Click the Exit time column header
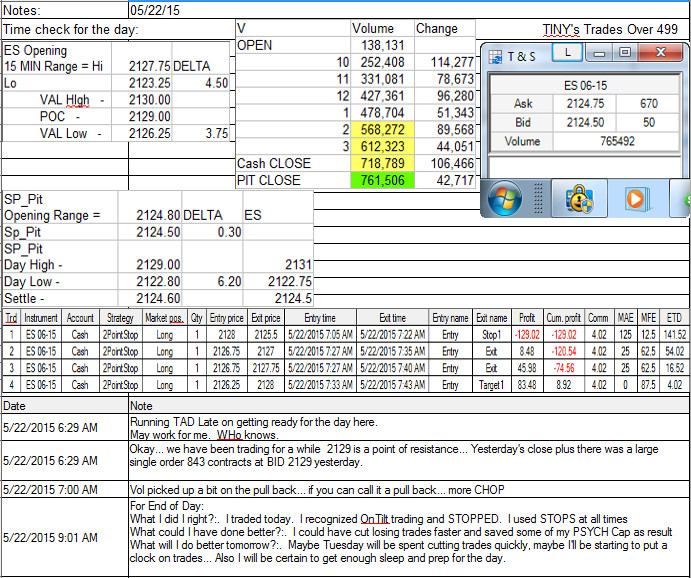This screenshot has width=691, height=578. pos(392,318)
